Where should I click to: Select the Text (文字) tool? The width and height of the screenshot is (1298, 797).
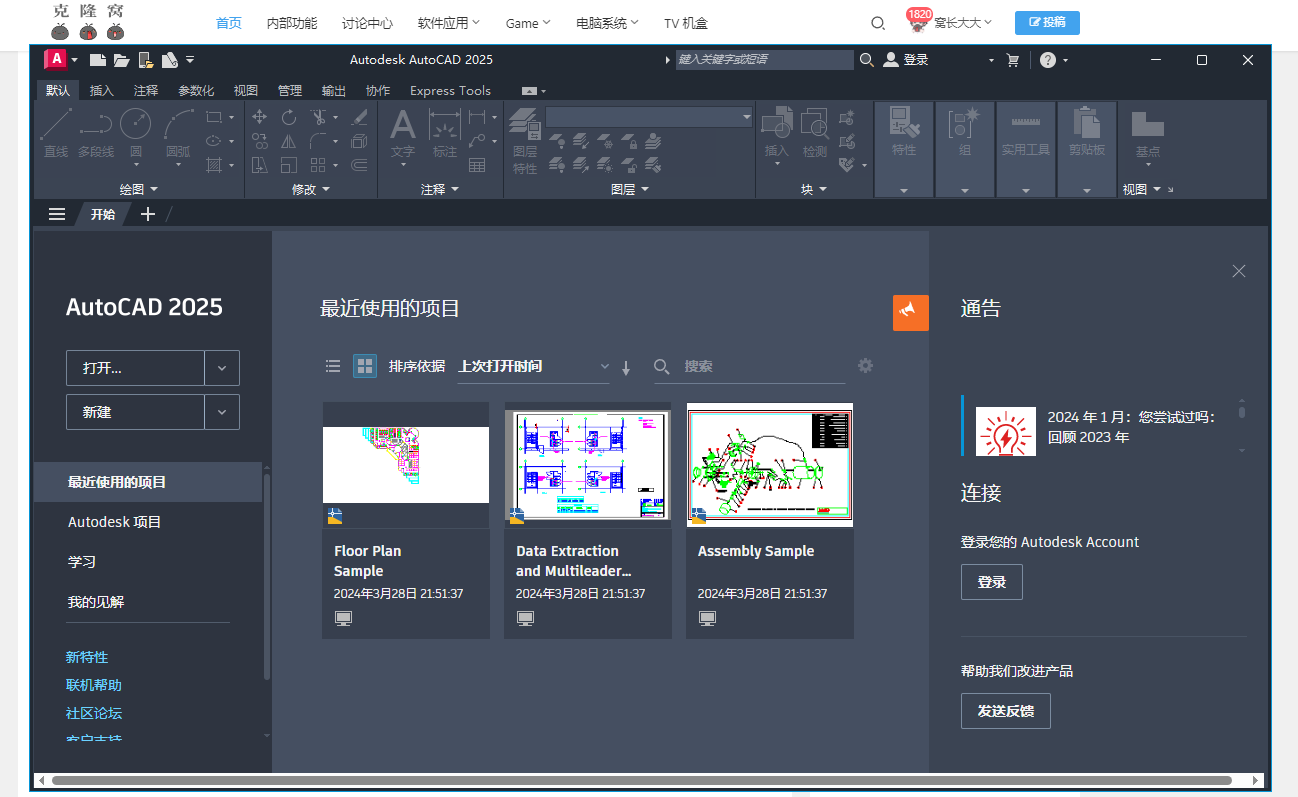coord(402,133)
